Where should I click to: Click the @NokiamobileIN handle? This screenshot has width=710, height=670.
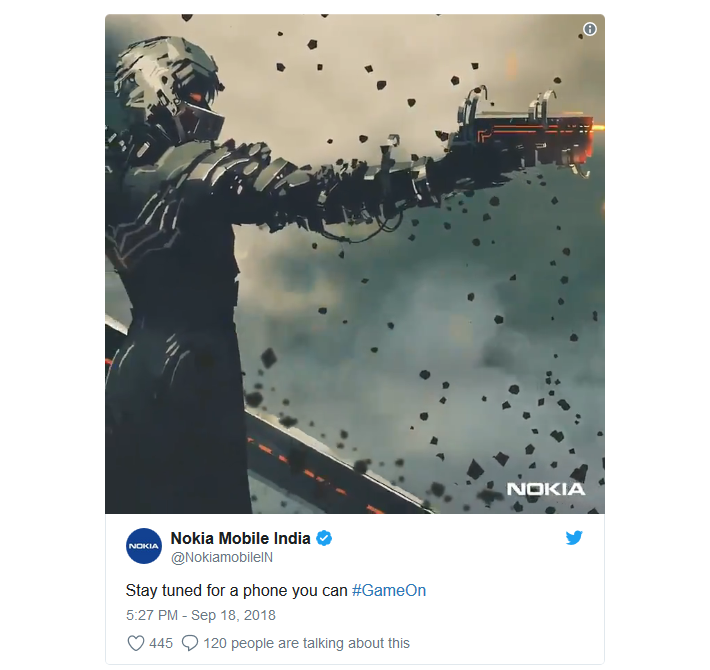(222, 557)
